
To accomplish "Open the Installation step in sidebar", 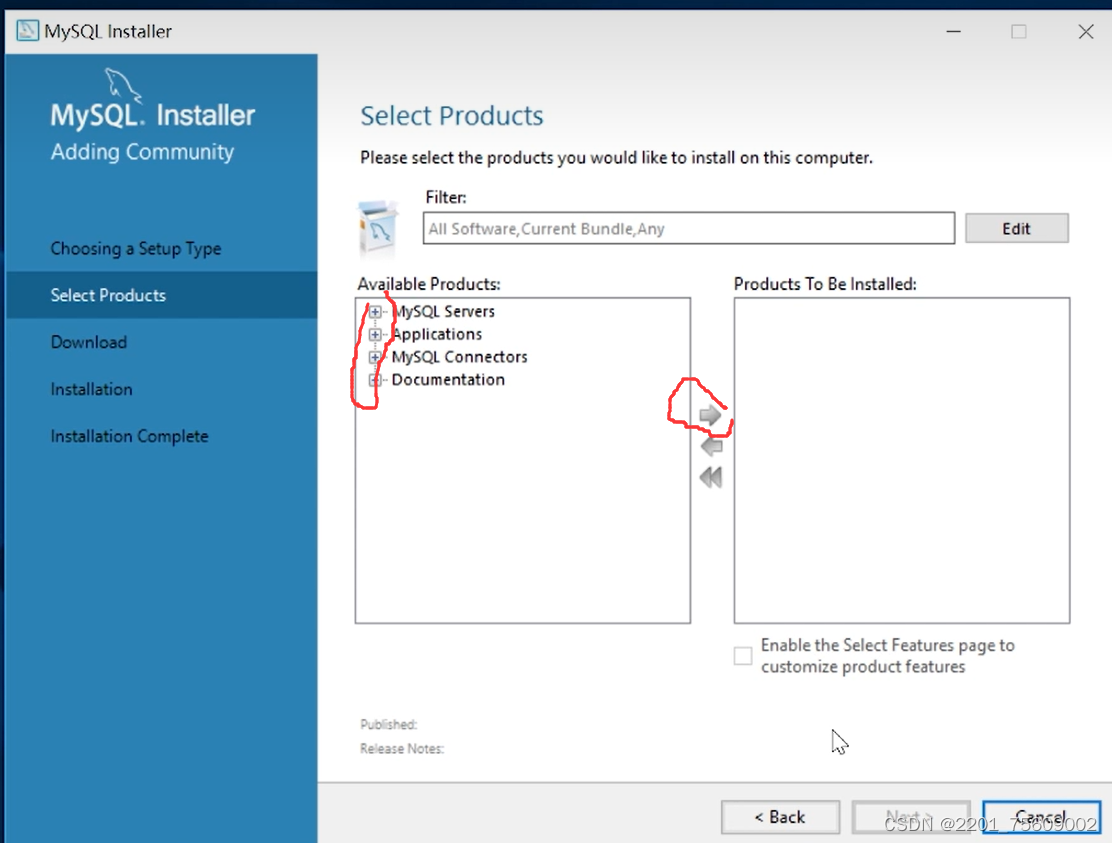I will point(91,389).
